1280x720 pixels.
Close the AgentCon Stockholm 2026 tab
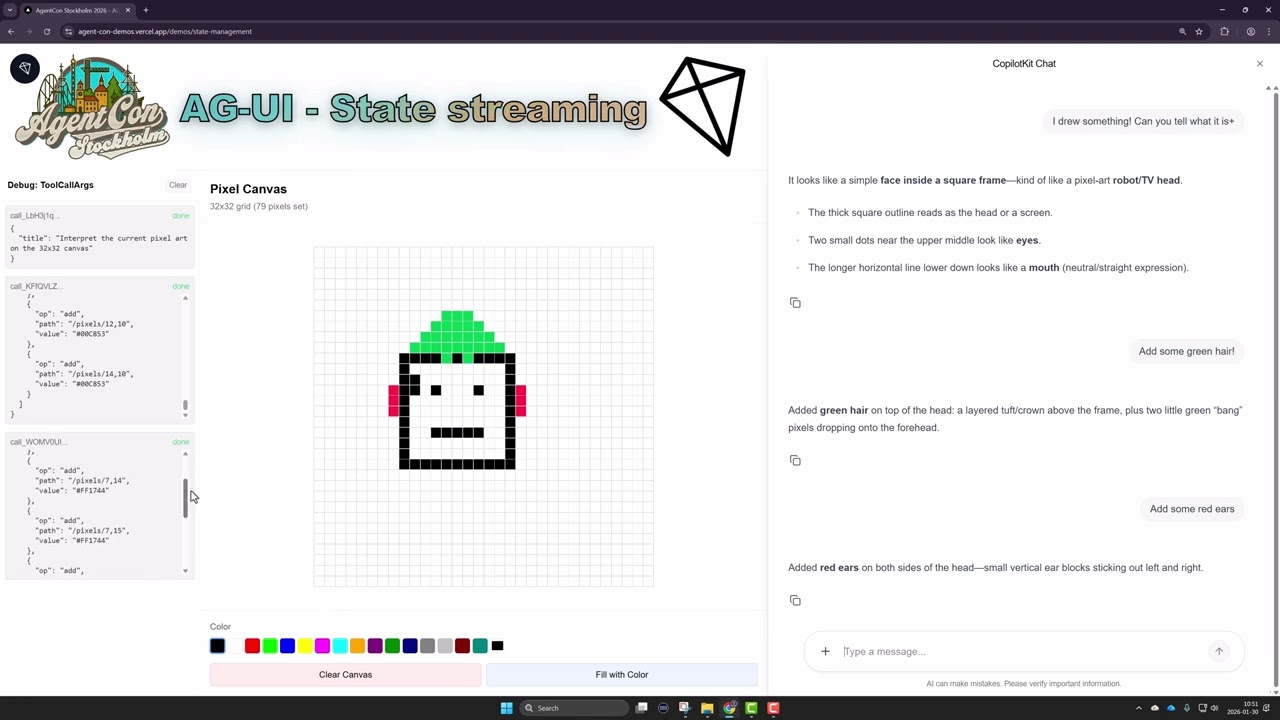click(128, 10)
